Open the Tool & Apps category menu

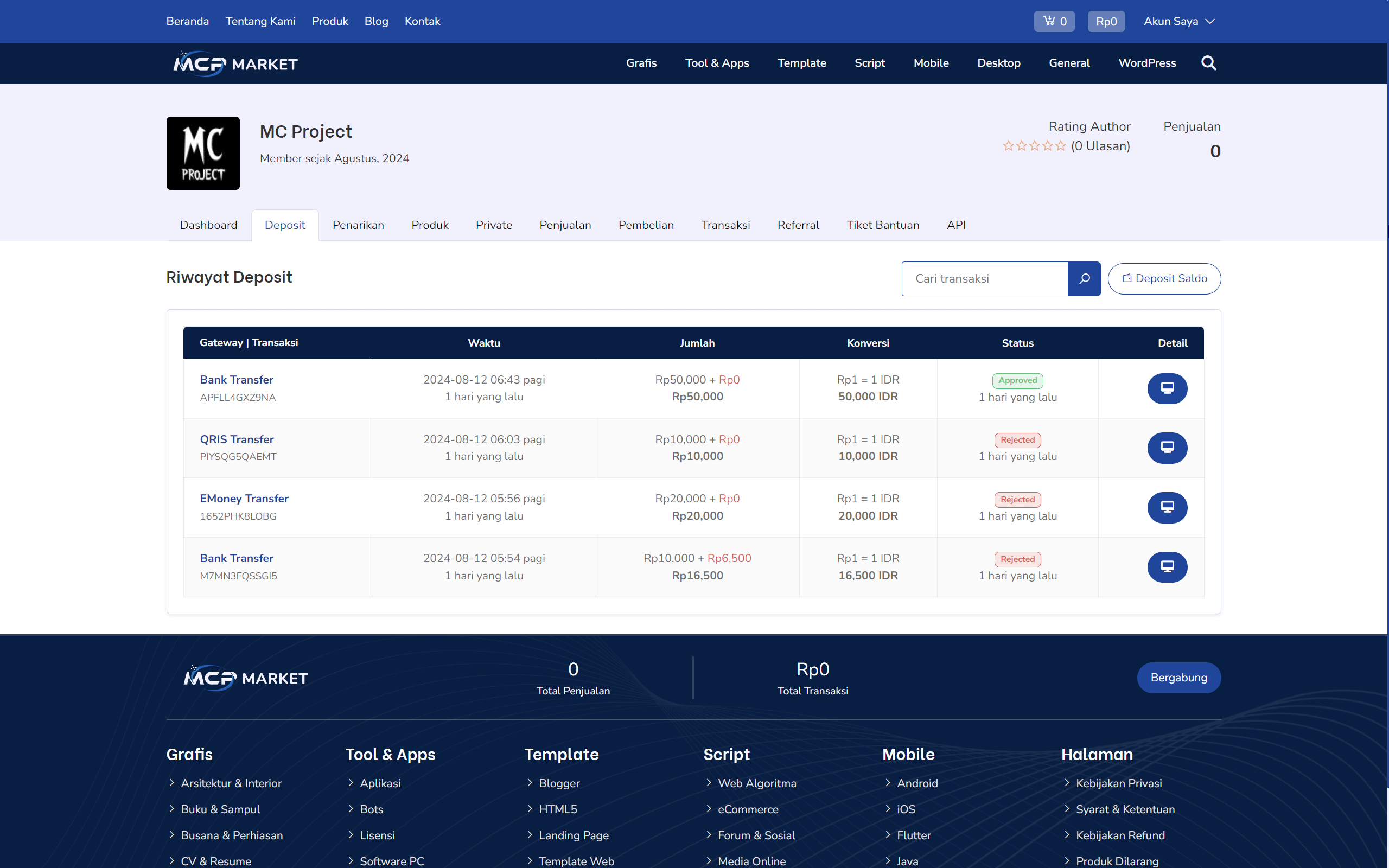pos(716,63)
